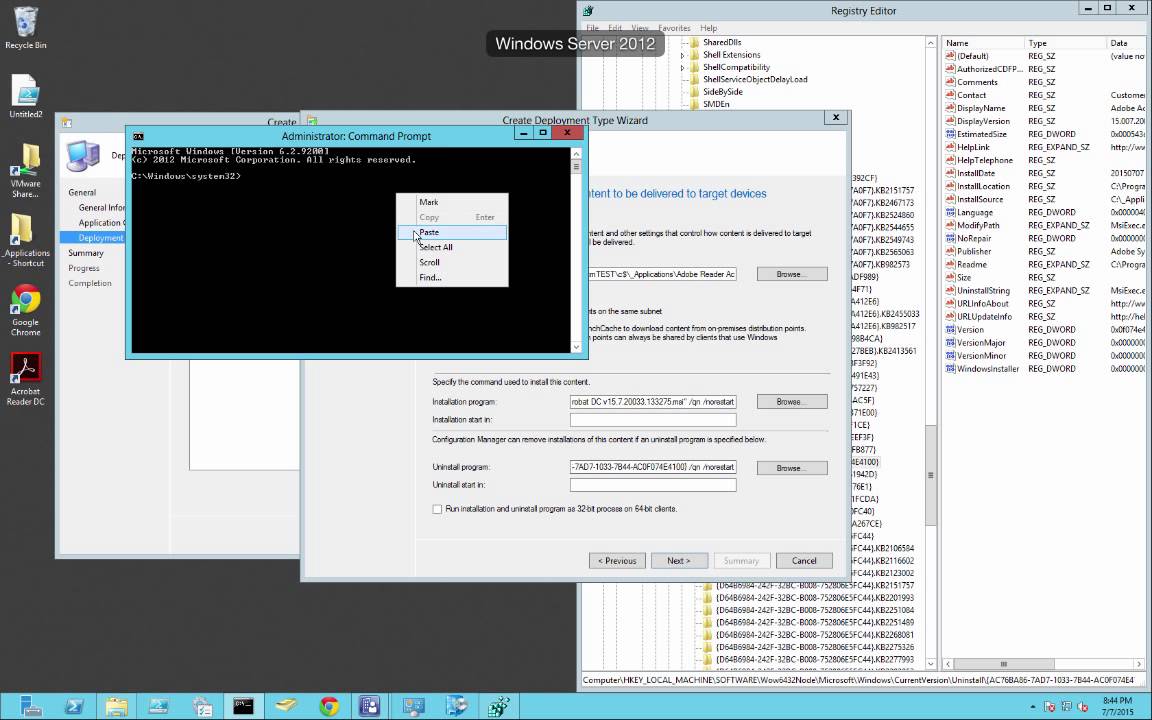Click the Name column header in Registry Editor

point(983,43)
